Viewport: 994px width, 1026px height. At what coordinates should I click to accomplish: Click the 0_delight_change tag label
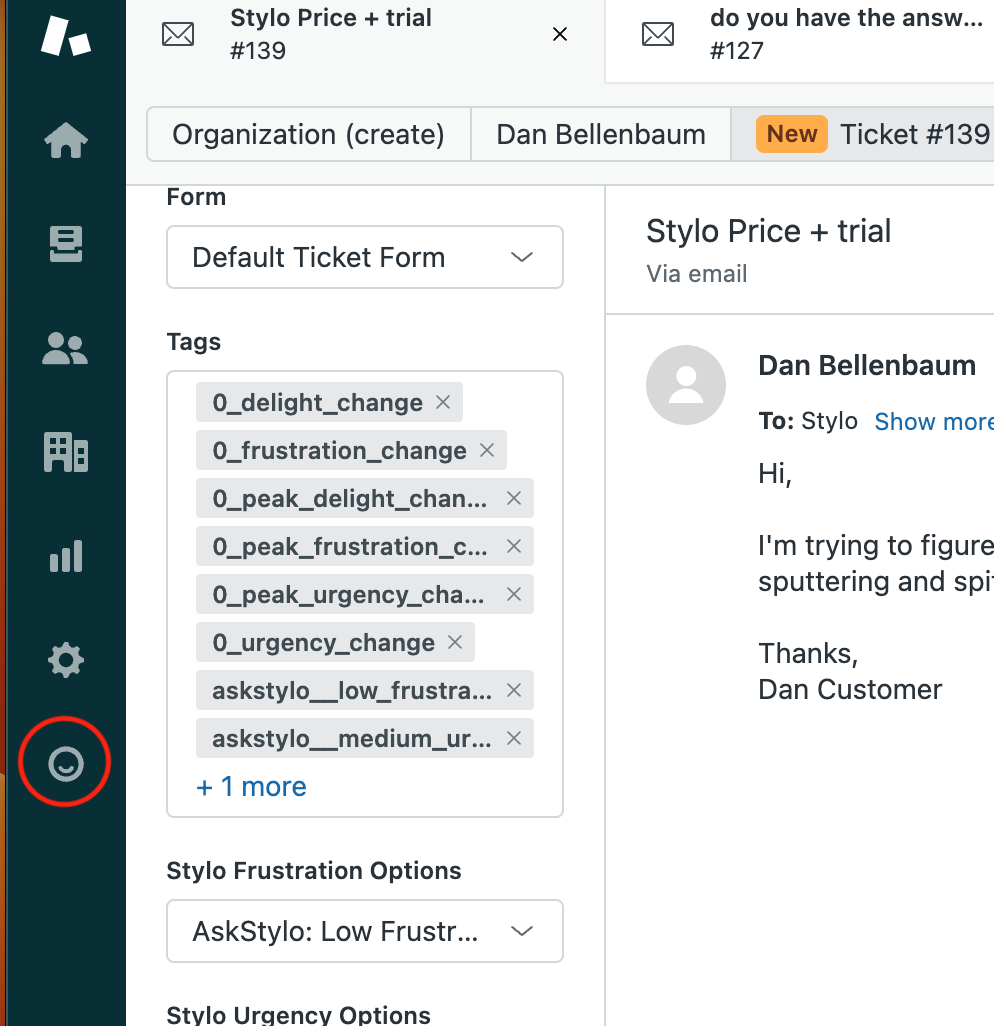[x=317, y=402]
